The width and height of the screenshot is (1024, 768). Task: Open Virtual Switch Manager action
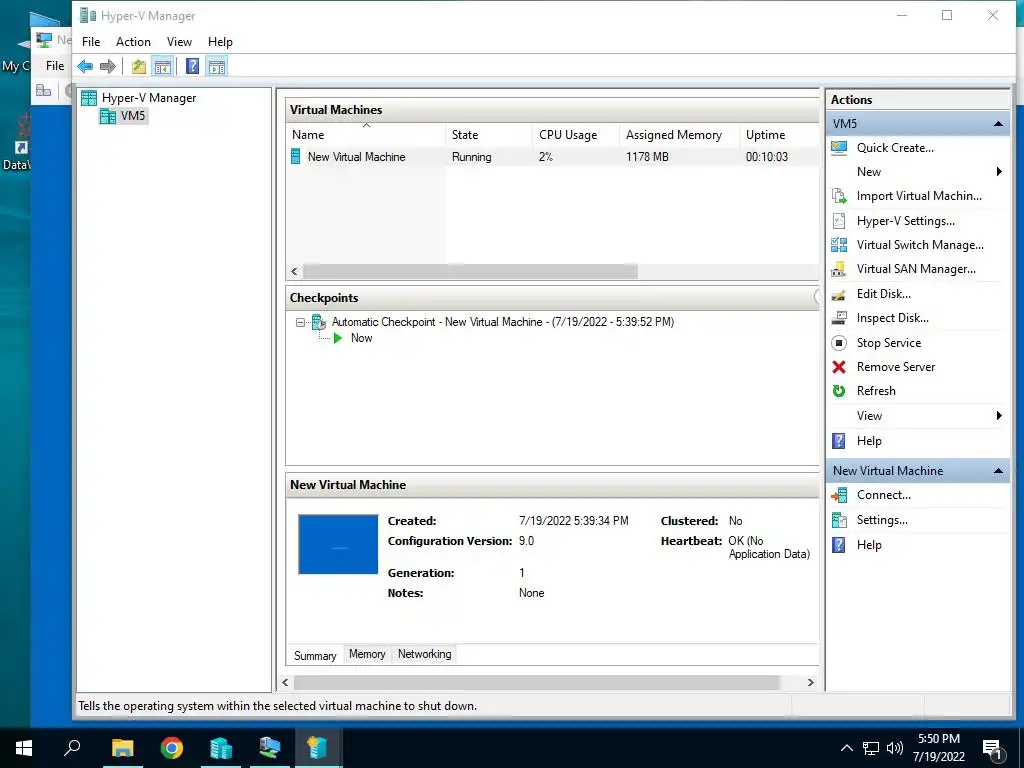coord(920,245)
